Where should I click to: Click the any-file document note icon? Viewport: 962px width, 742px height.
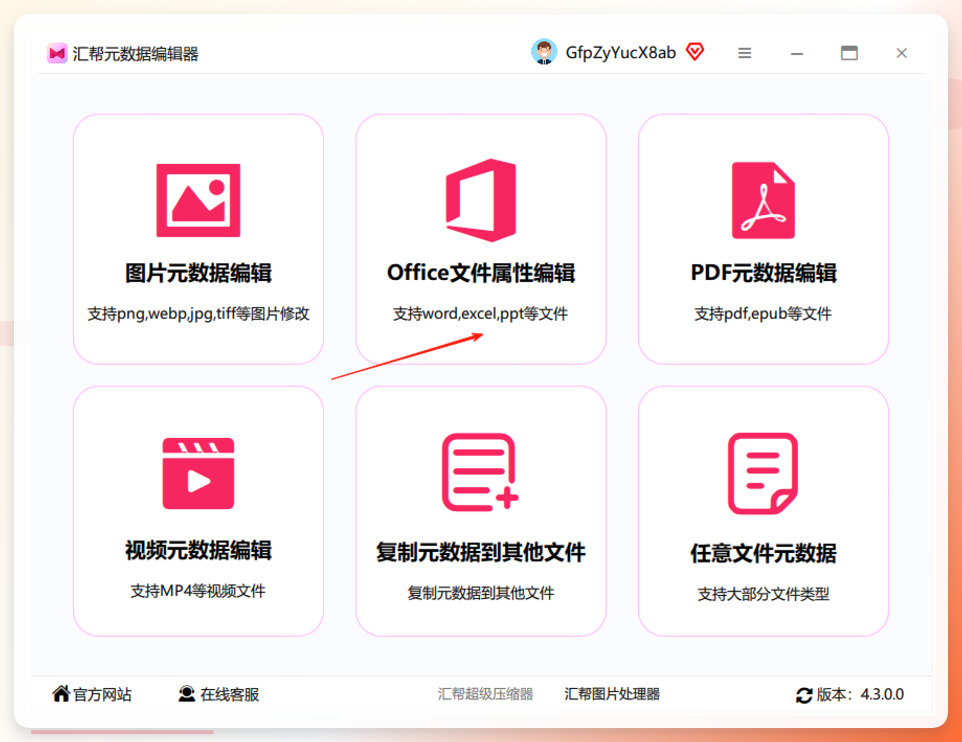pos(763,473)
